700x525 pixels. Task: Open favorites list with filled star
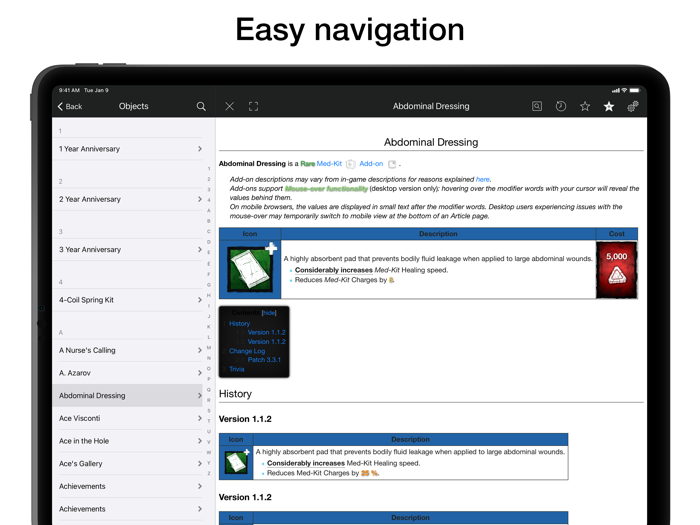(x=609, y=106)
